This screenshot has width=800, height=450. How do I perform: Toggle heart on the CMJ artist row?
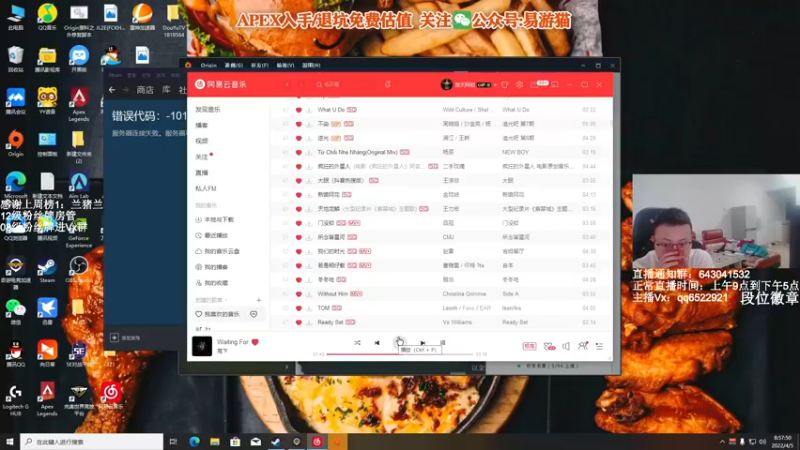299,237
